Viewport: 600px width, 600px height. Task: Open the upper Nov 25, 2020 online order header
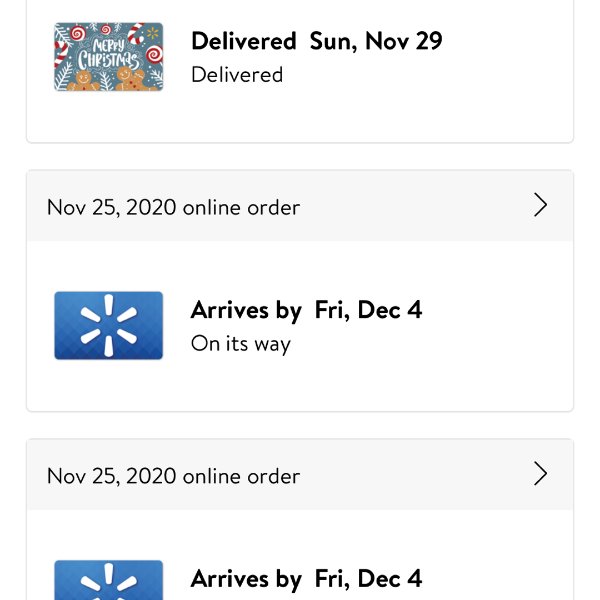click(300, 206)
